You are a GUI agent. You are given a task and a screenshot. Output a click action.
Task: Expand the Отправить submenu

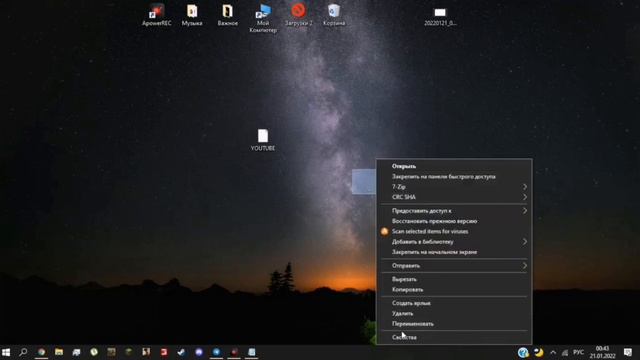454,265
